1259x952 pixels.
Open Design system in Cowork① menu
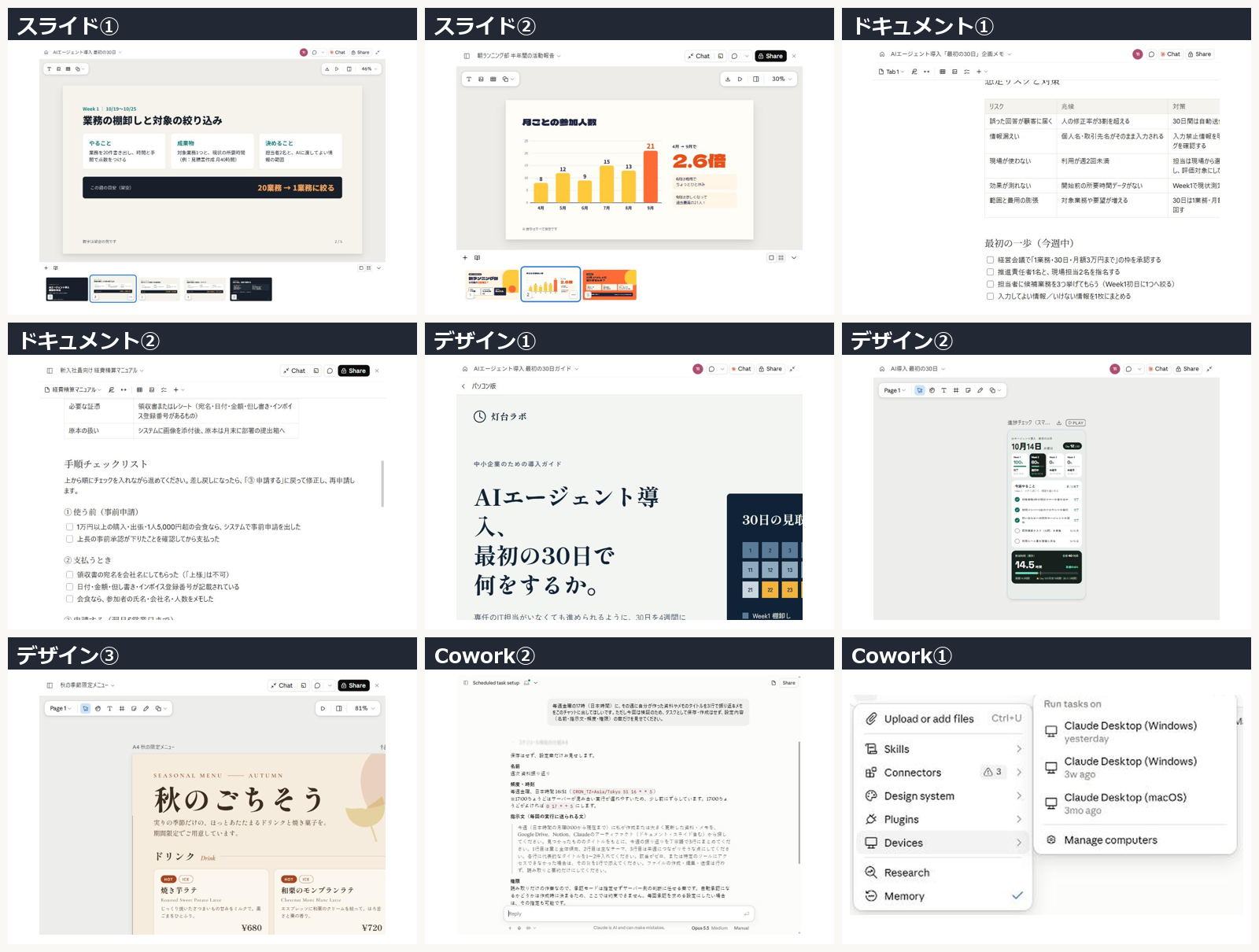[943, 796]
